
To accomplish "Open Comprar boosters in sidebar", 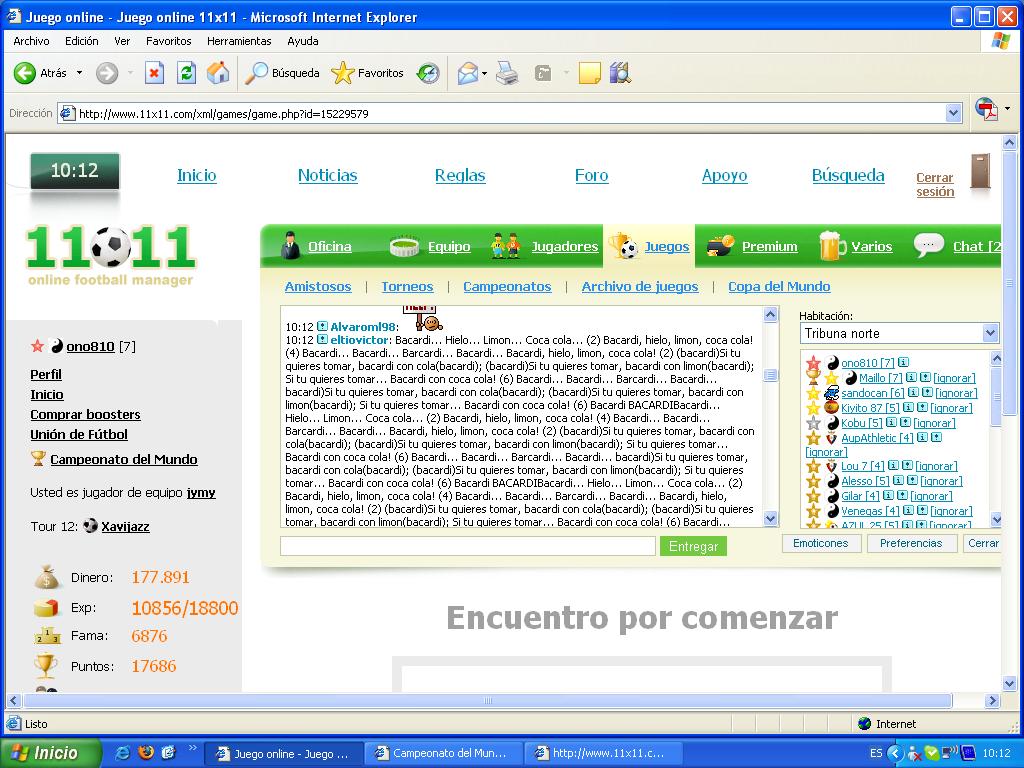I will pyautogui.click(x=86, y=414).
